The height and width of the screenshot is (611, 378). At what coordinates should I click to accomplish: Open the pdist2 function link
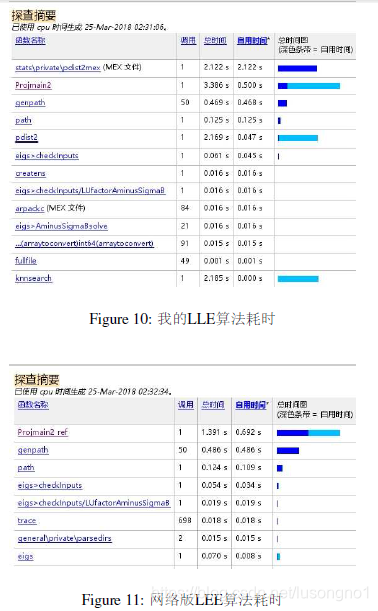click(26, 137)
